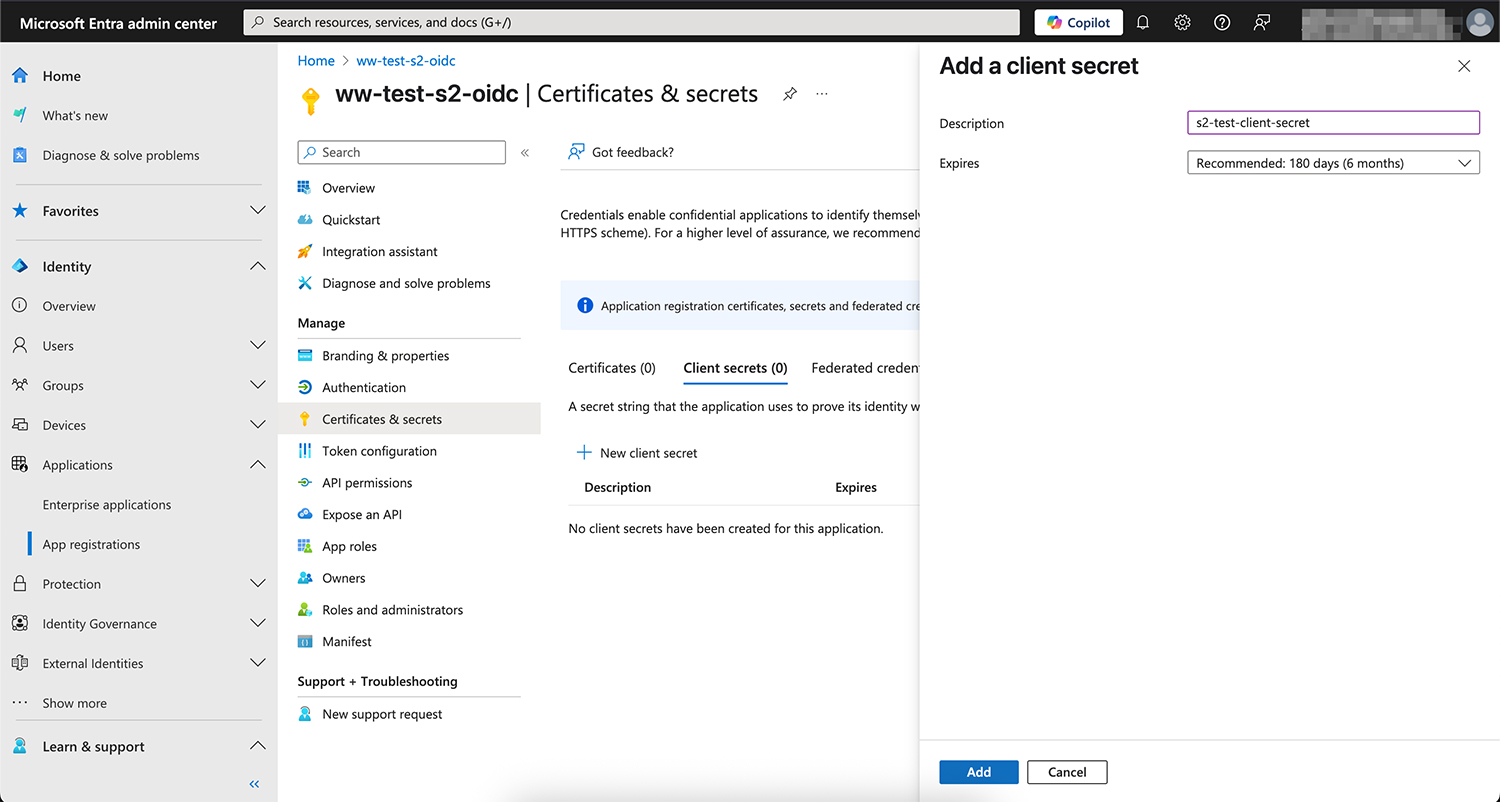1500x802 pixels.
Task: Pin the Certificates & secrets page
Action: [x=790, y=94]
